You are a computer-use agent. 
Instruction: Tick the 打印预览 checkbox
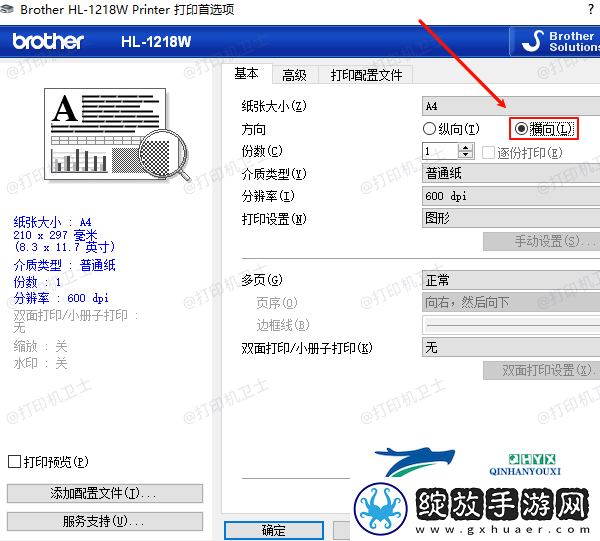[48, 462]
